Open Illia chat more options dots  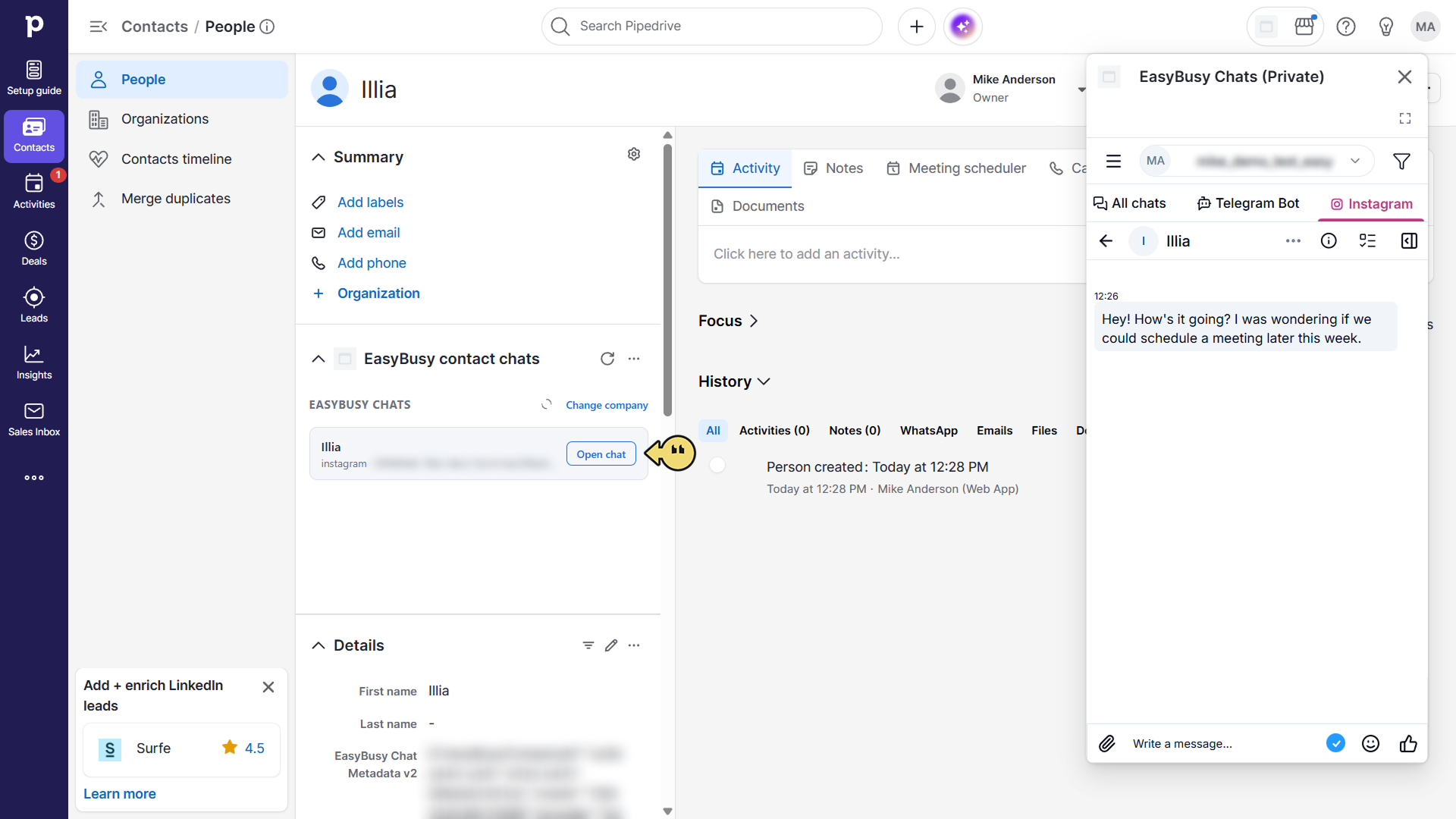[x=1294, y=241]
